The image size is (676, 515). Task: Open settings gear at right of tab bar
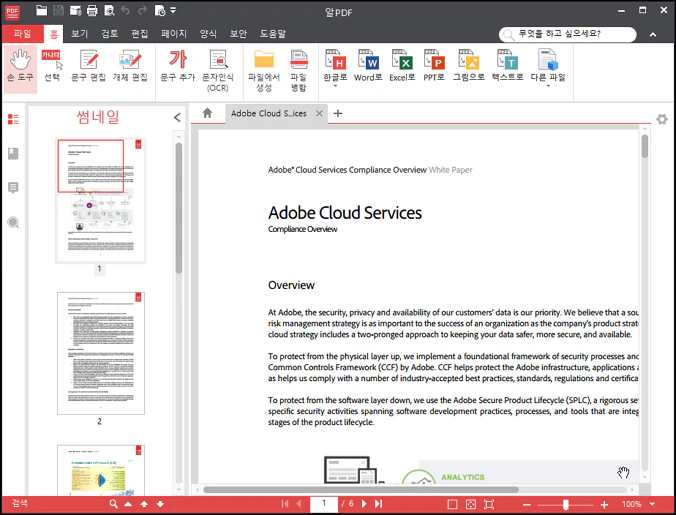click(x=662, y=119)
